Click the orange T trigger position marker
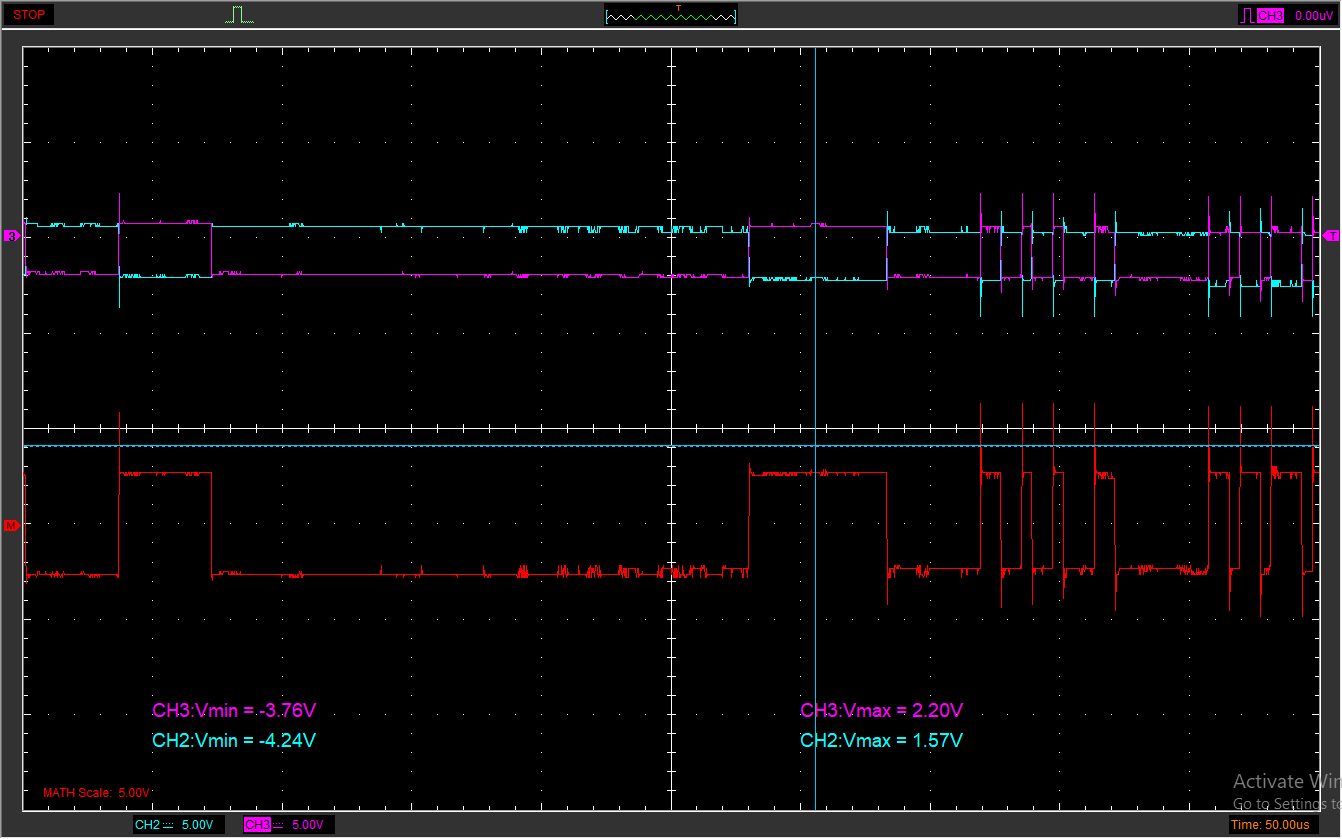1342x839 pixels. point(679,8)
